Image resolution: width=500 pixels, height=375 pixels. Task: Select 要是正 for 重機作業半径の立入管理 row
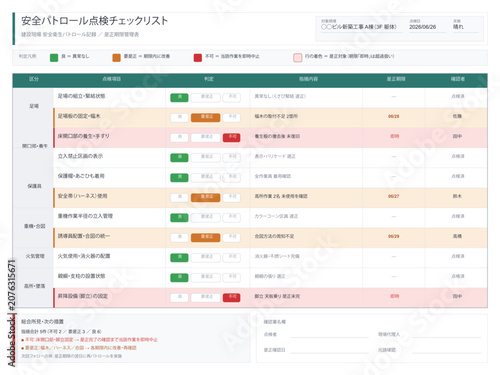(x=205, y=217)
